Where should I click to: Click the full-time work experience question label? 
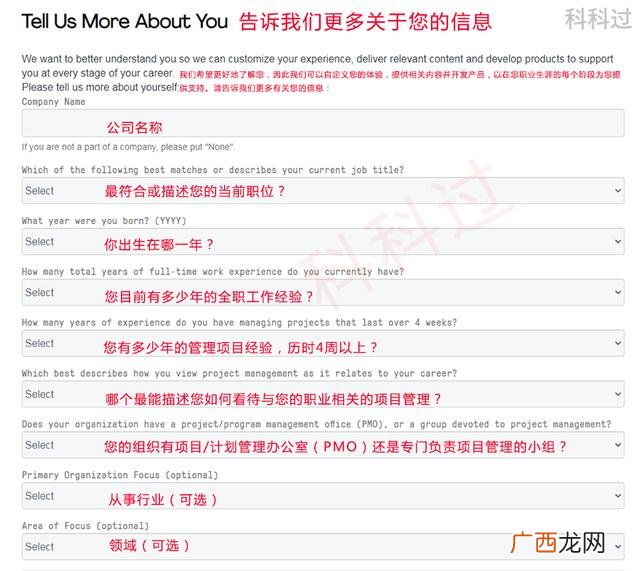coord(213,272)
